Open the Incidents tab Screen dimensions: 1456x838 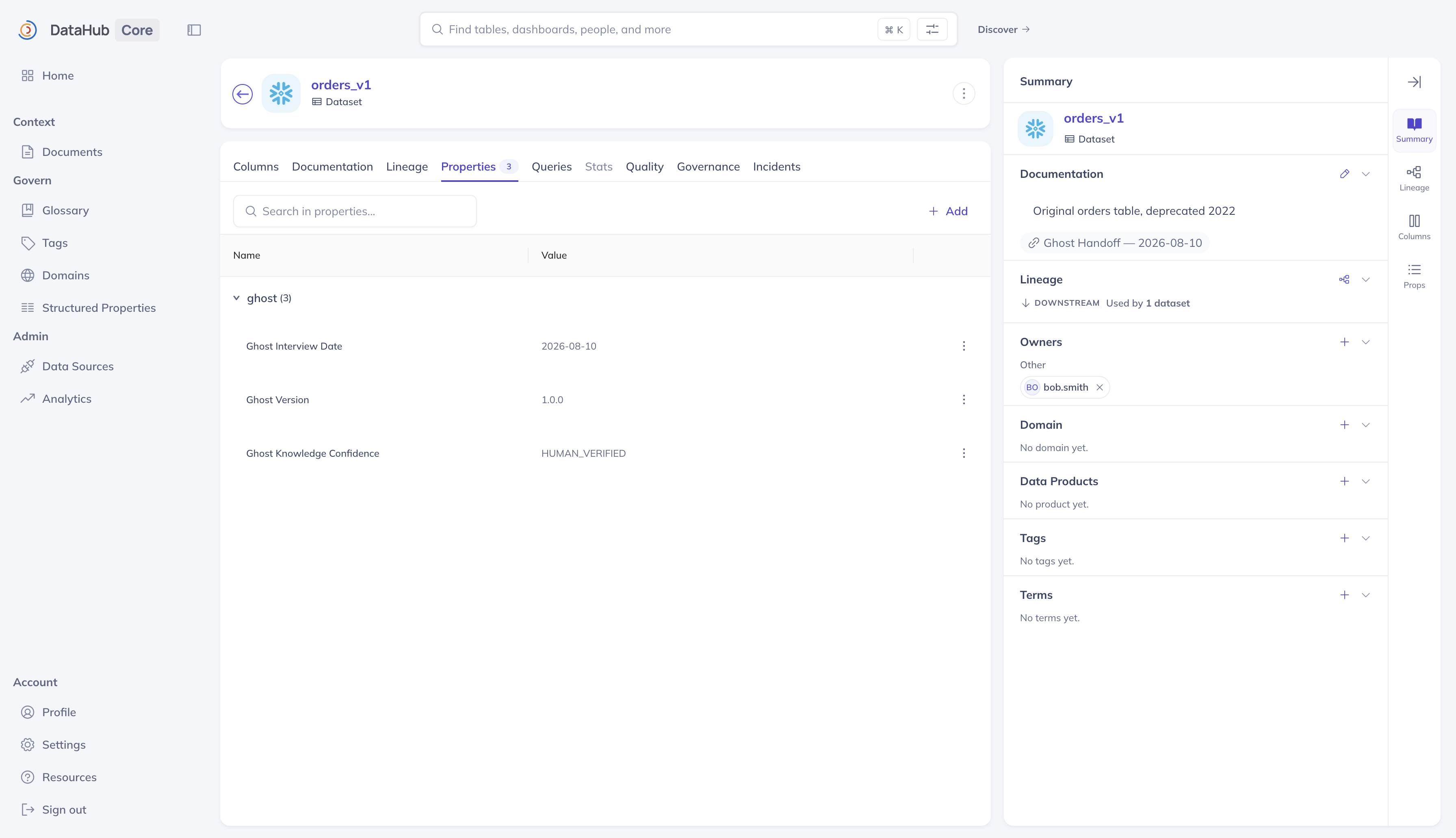[776, 166]
